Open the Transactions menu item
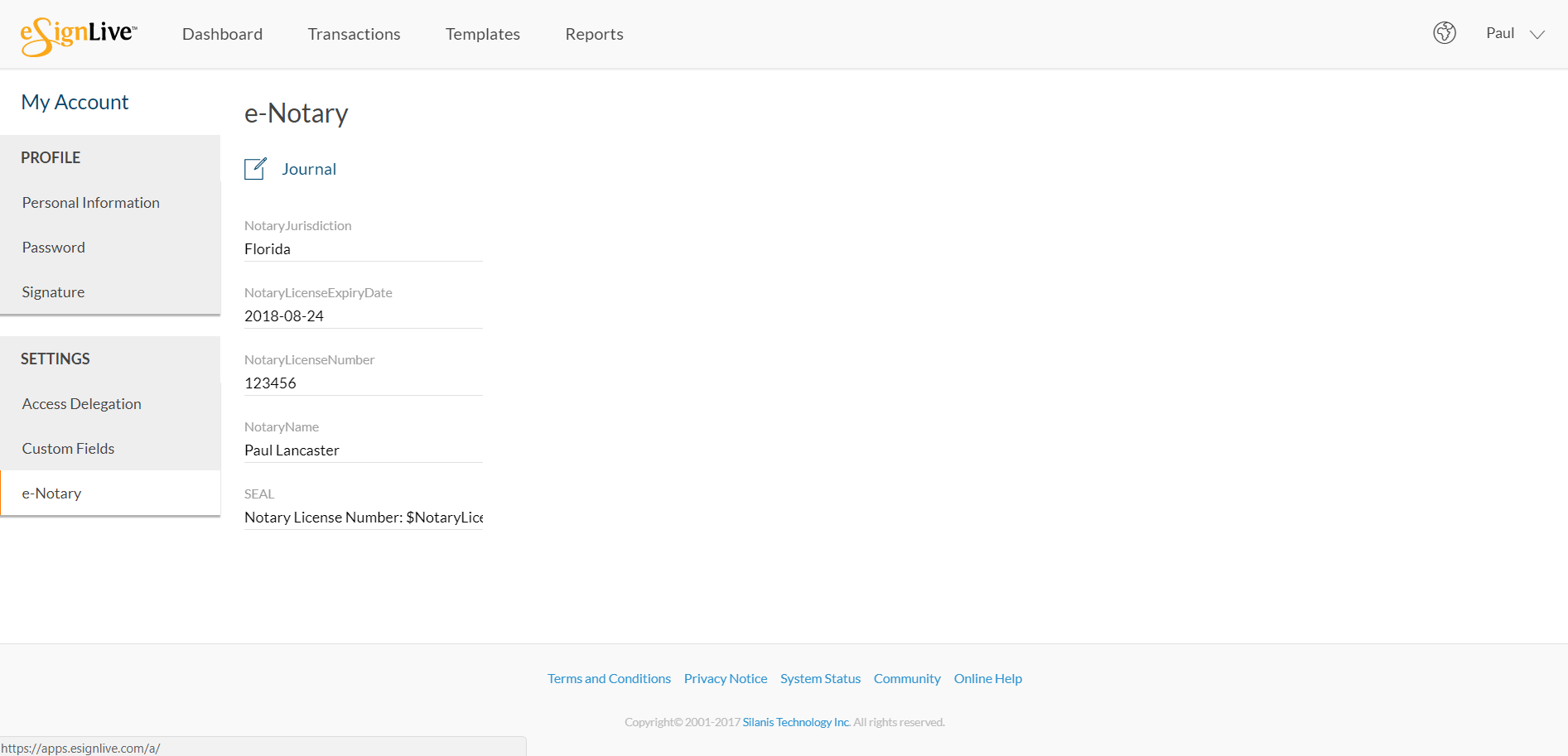The image size is (1568, 756). pyautogui.click(x=354, y=34)
